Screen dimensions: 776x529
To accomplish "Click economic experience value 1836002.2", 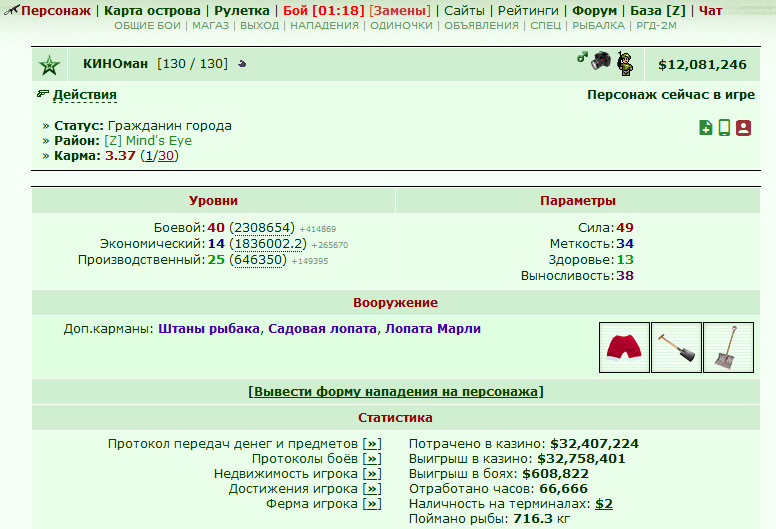I will tap(268, 244).
